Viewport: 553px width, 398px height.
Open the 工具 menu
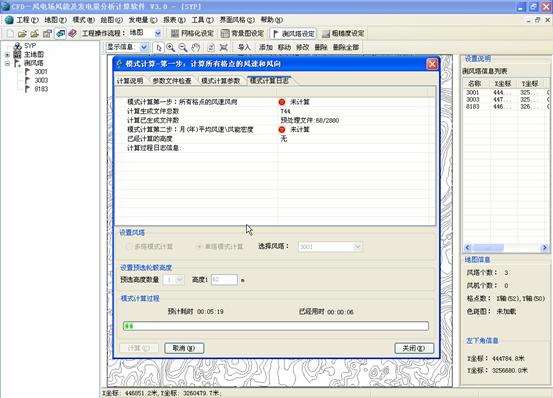tap(202, 20)
